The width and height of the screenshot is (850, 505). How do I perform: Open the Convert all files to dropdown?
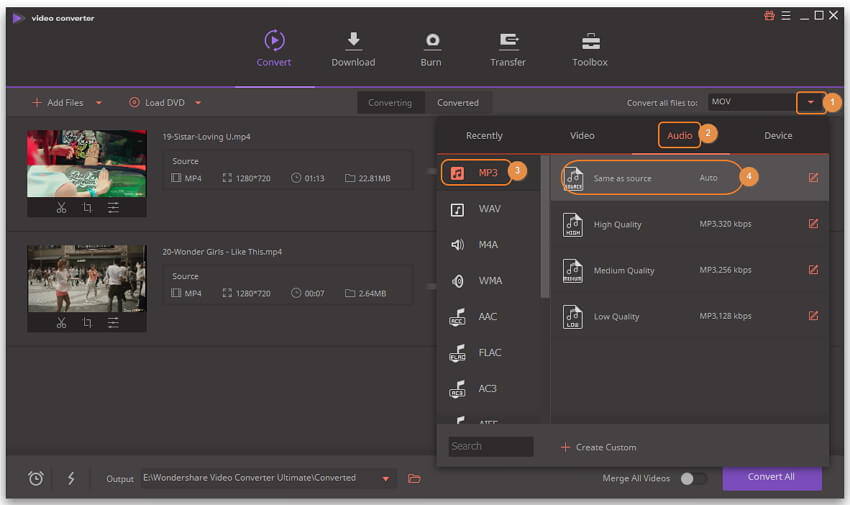click(810, 102)
